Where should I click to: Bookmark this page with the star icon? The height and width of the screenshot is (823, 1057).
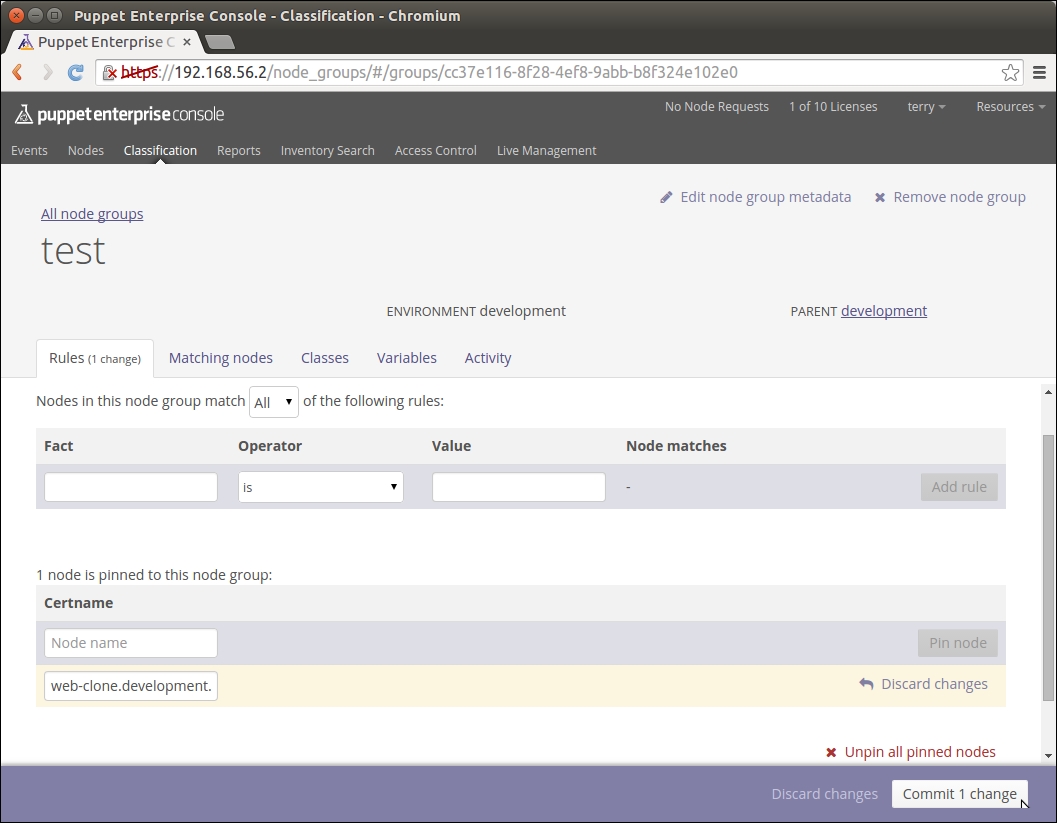pos(1010,72)
